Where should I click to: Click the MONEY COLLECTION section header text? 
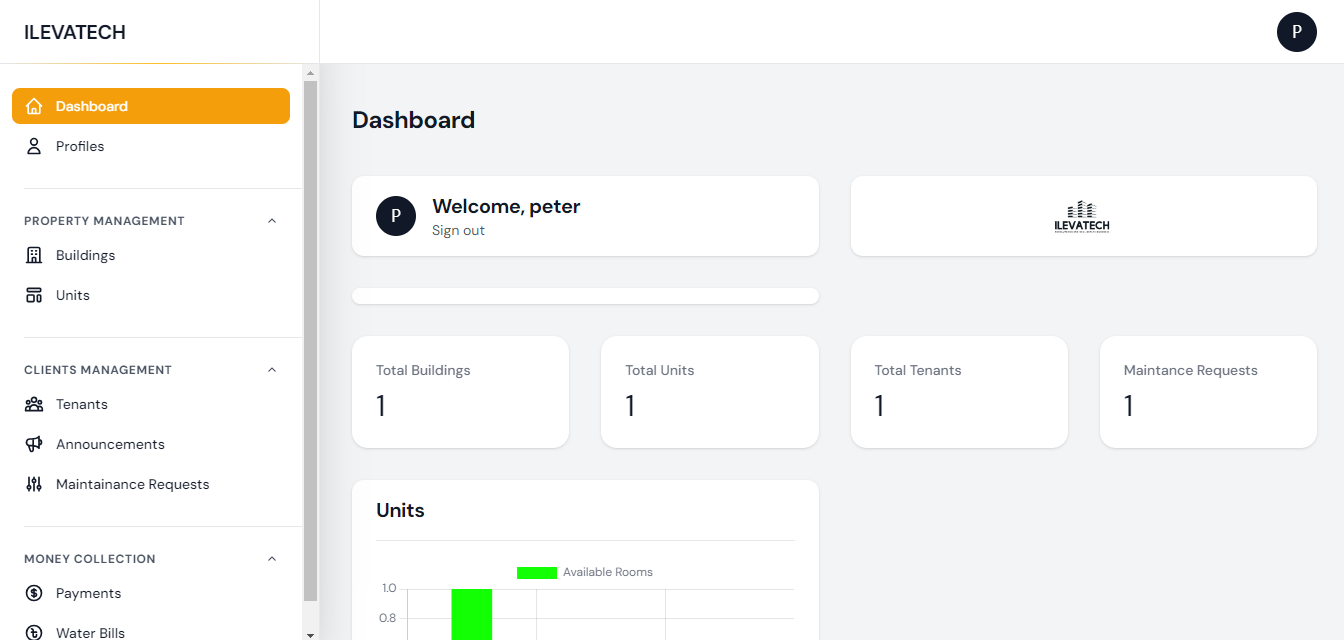point(90,559)
